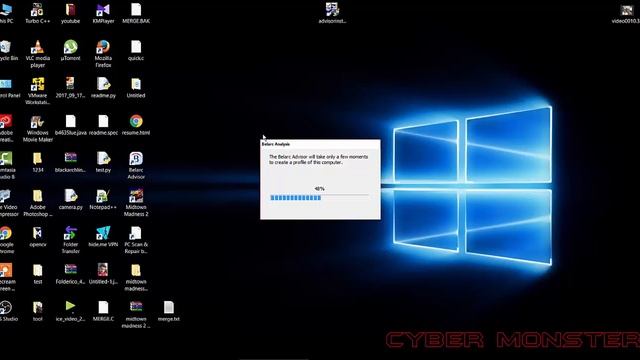Select the test.py file
Screen dimensions: 640x360
(x=103, y=159)
